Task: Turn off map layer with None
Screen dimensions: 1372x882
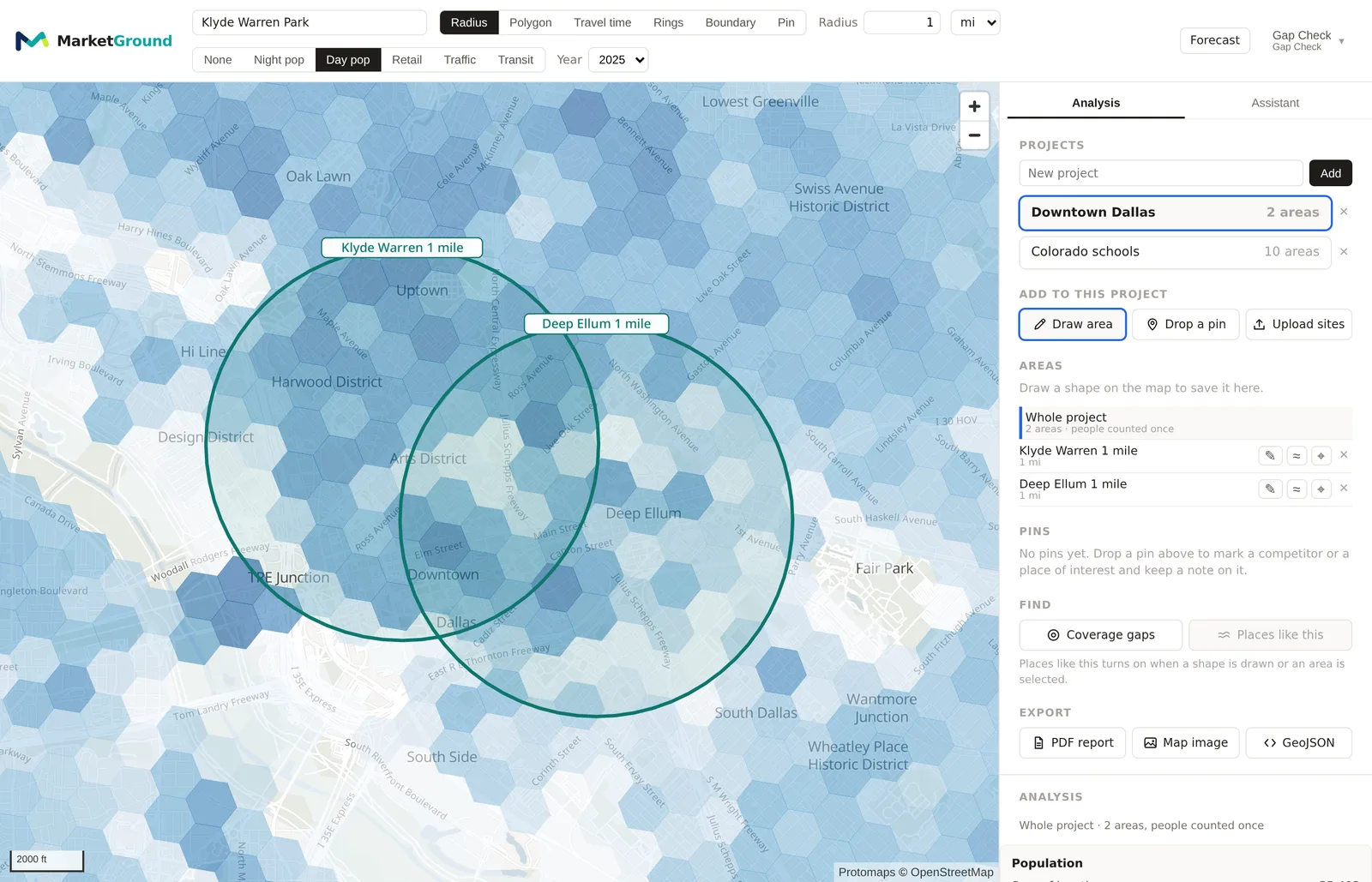Action: tap(218, 60)
